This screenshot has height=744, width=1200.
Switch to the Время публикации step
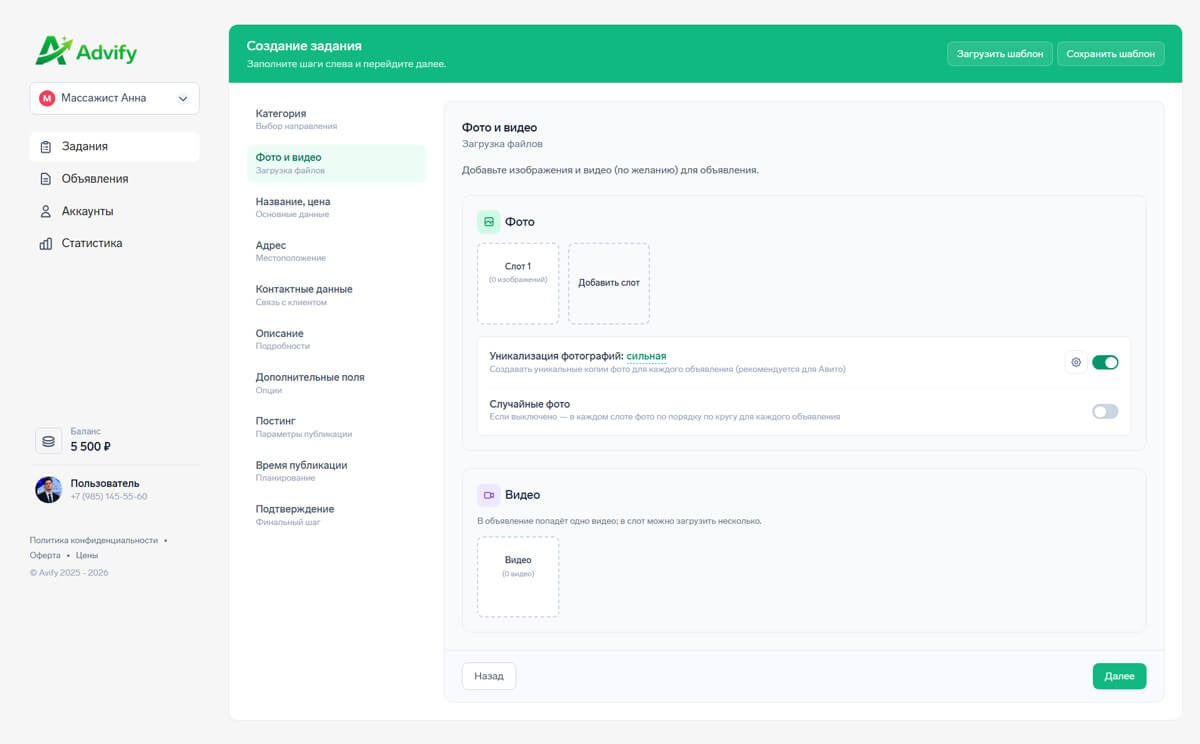[x=337, y=471]
